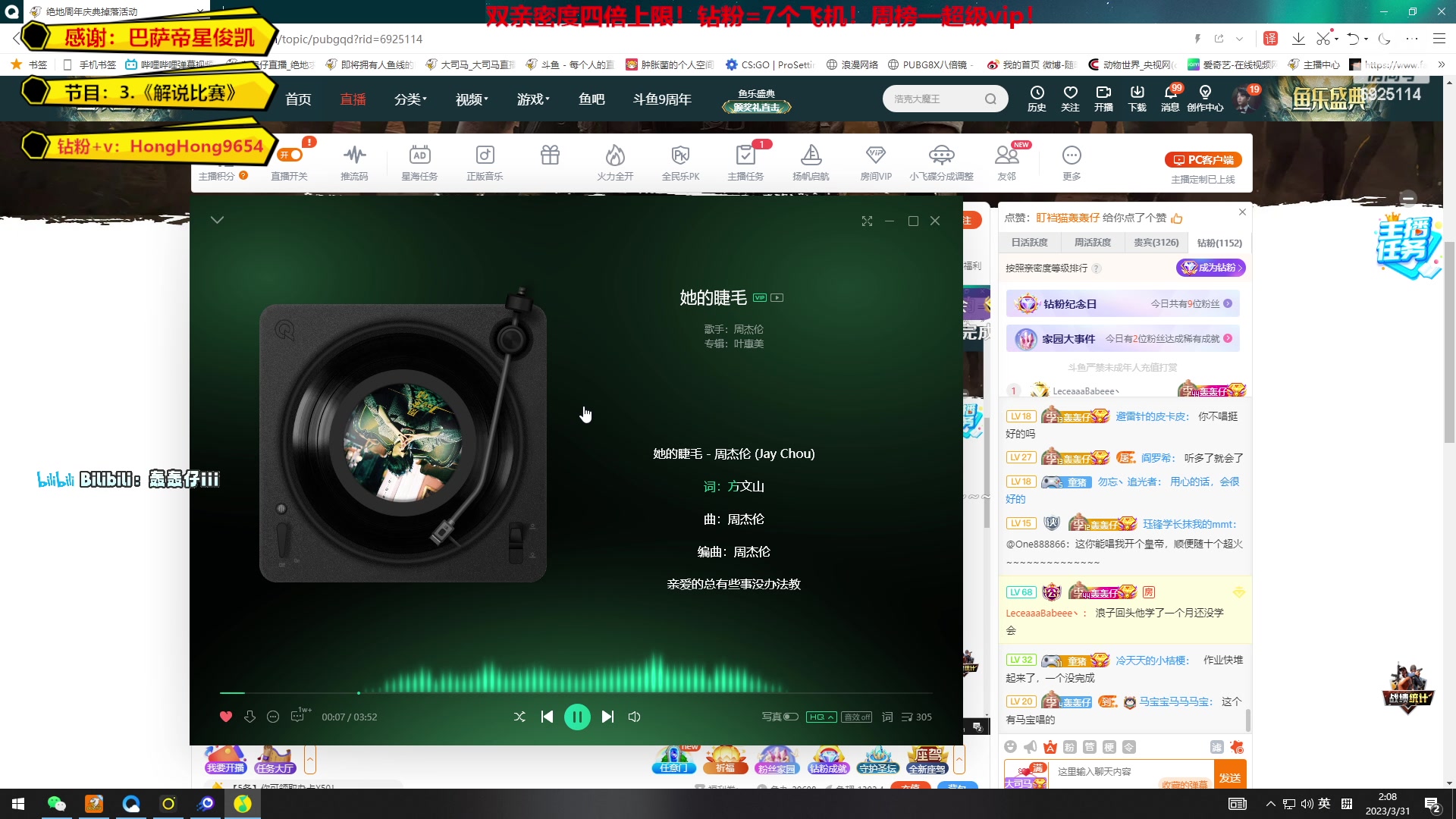Like the song with the heart icon
Screen dimensions: 1456x819
[x=225, y=717]
